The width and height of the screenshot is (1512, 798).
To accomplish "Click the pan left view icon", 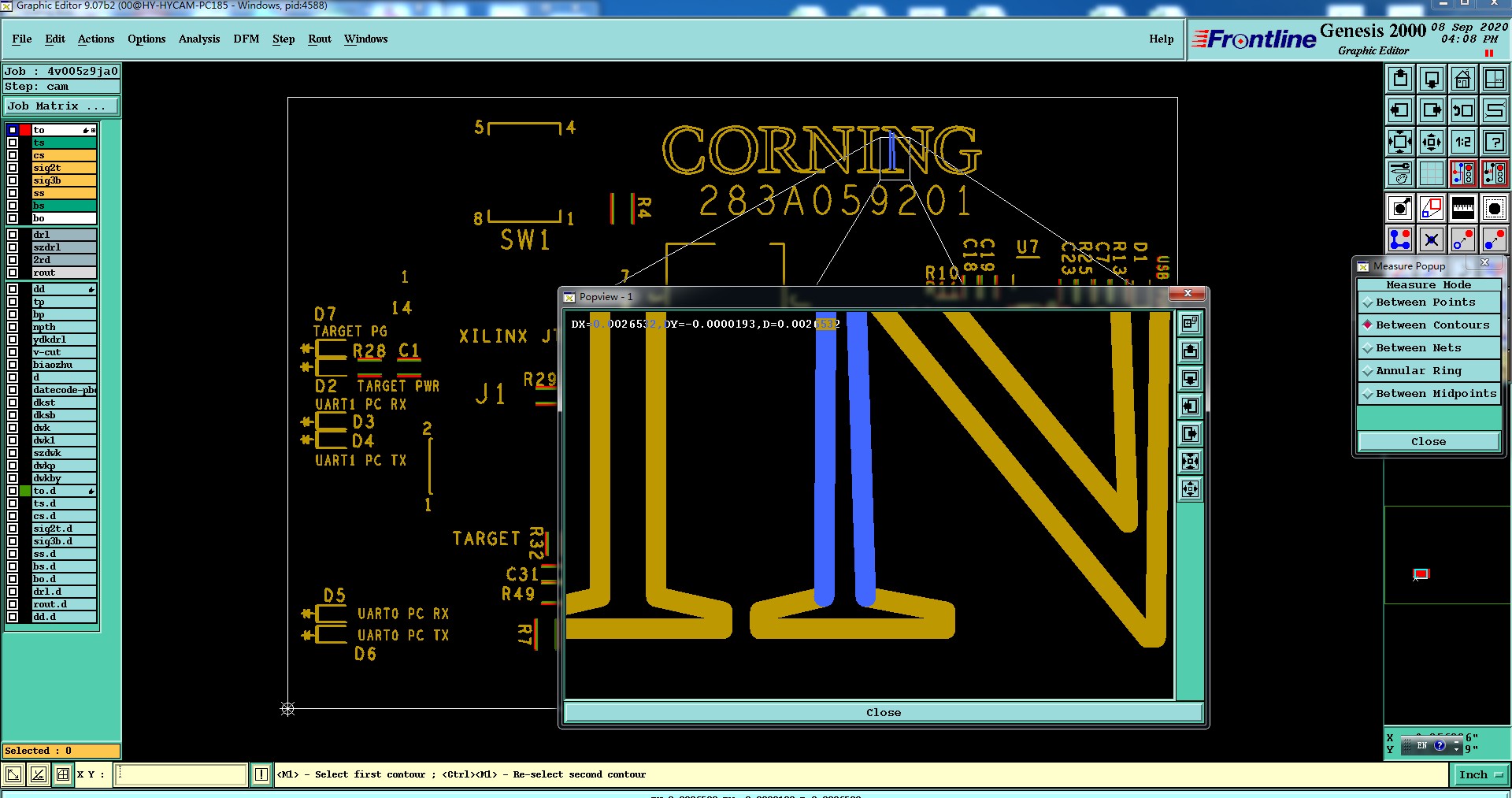I will coord(1400,110).
